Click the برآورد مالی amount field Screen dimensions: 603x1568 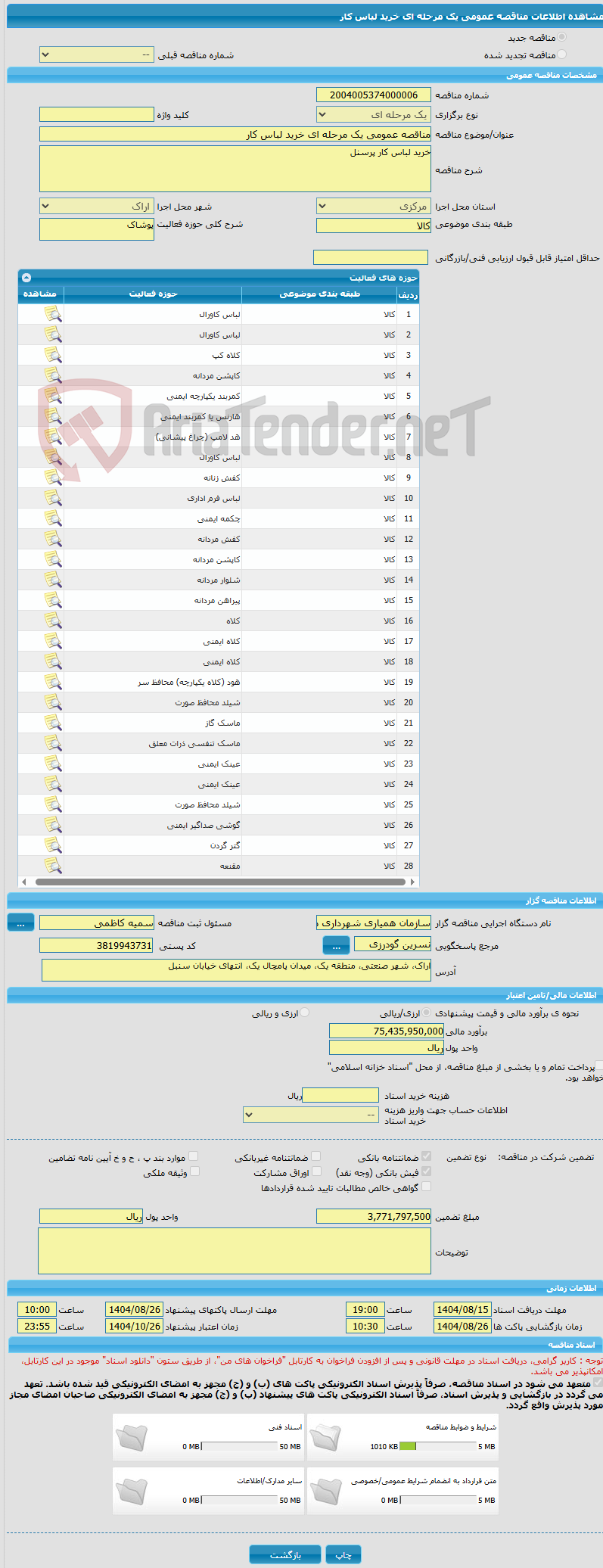pyautogui.click(x=387, y=1031)
